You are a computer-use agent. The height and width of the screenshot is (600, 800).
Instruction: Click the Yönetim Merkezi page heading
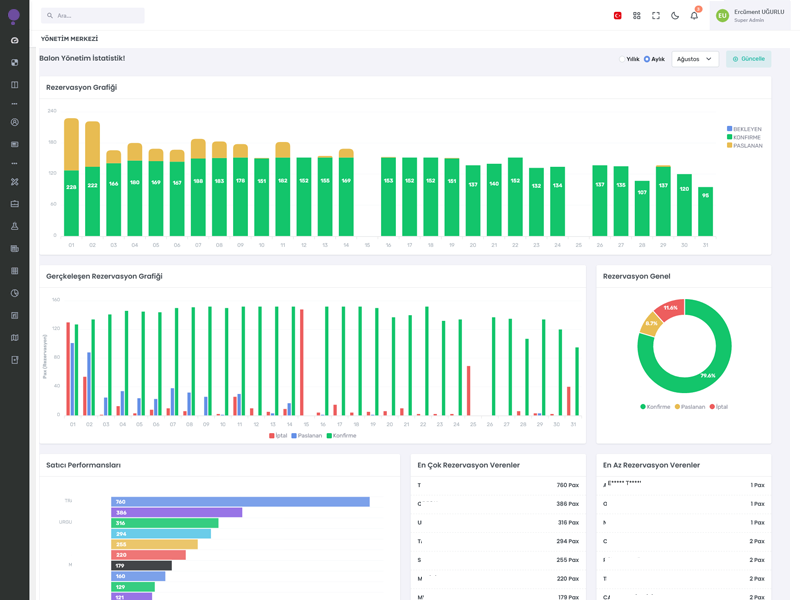click(69, 39)
